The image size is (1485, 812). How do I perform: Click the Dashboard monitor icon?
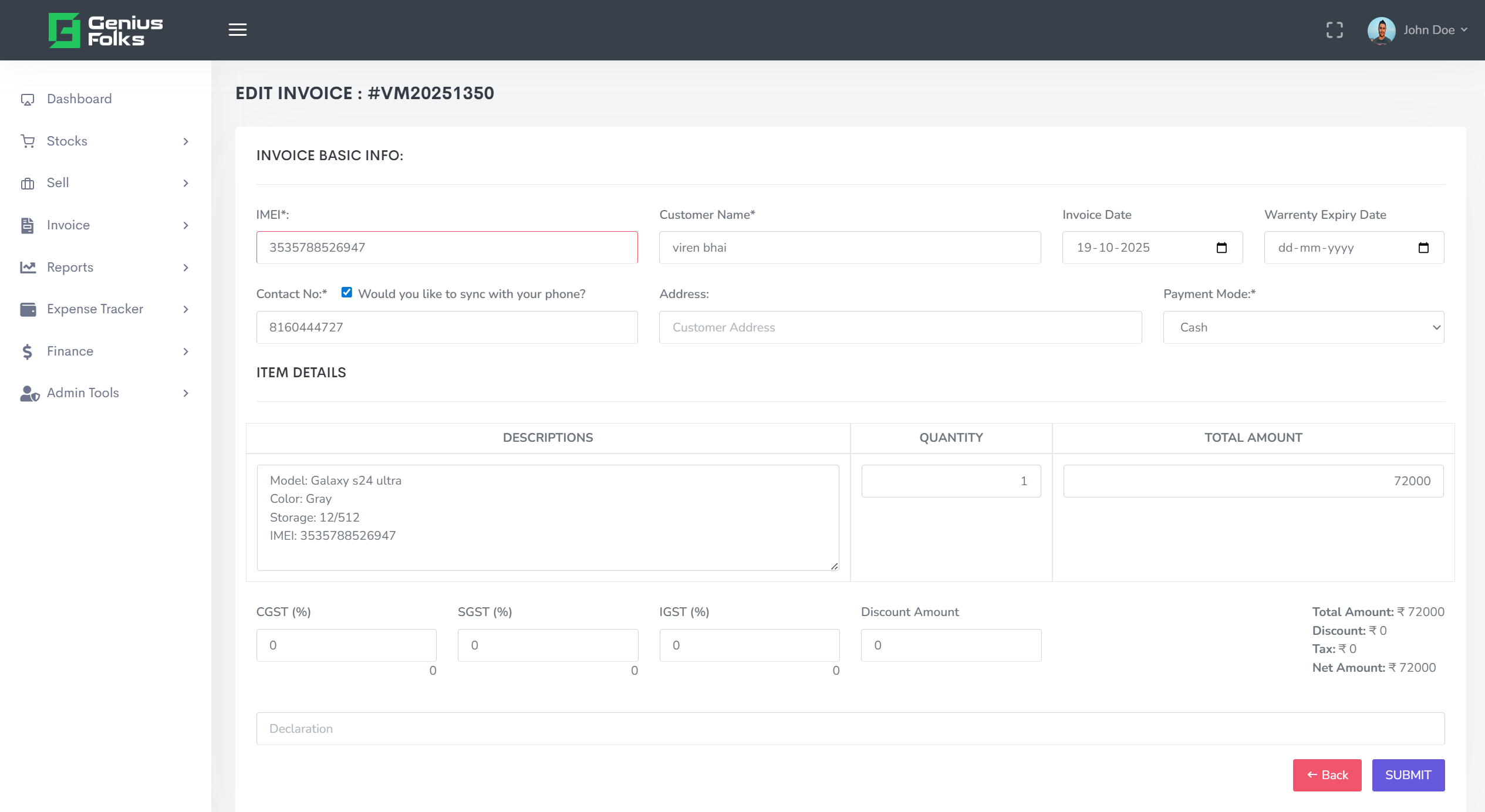point(28,99)
